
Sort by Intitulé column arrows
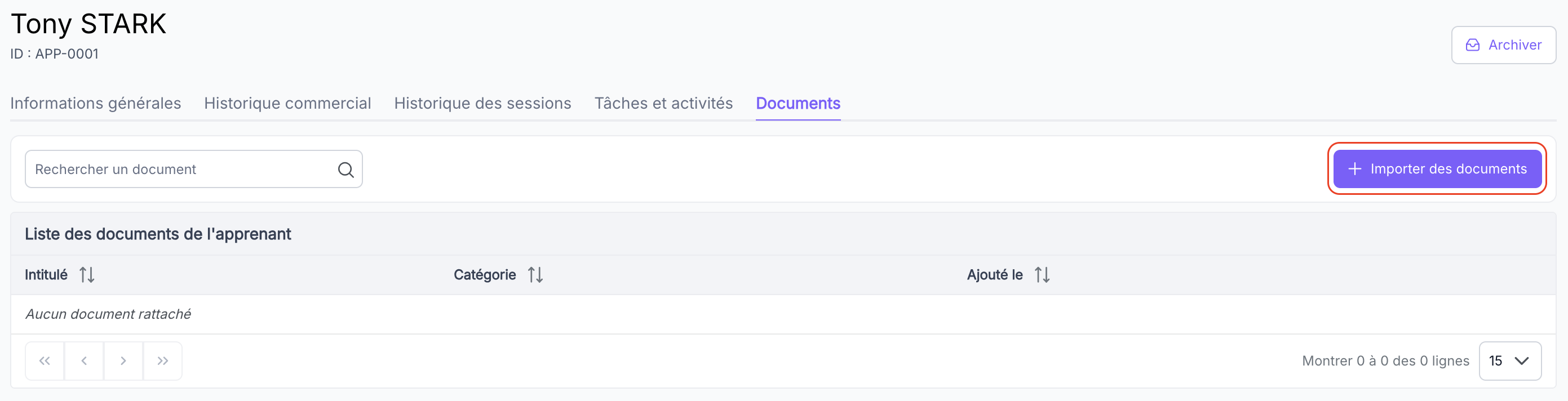[x=87, y=275]
